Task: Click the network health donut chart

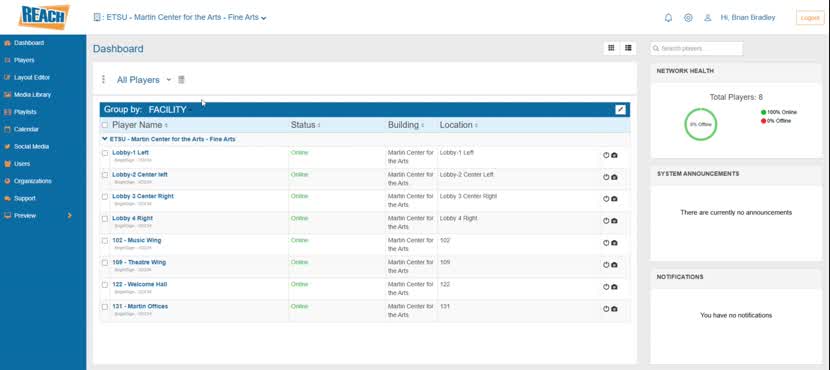Action: click(x=700, y=124)
